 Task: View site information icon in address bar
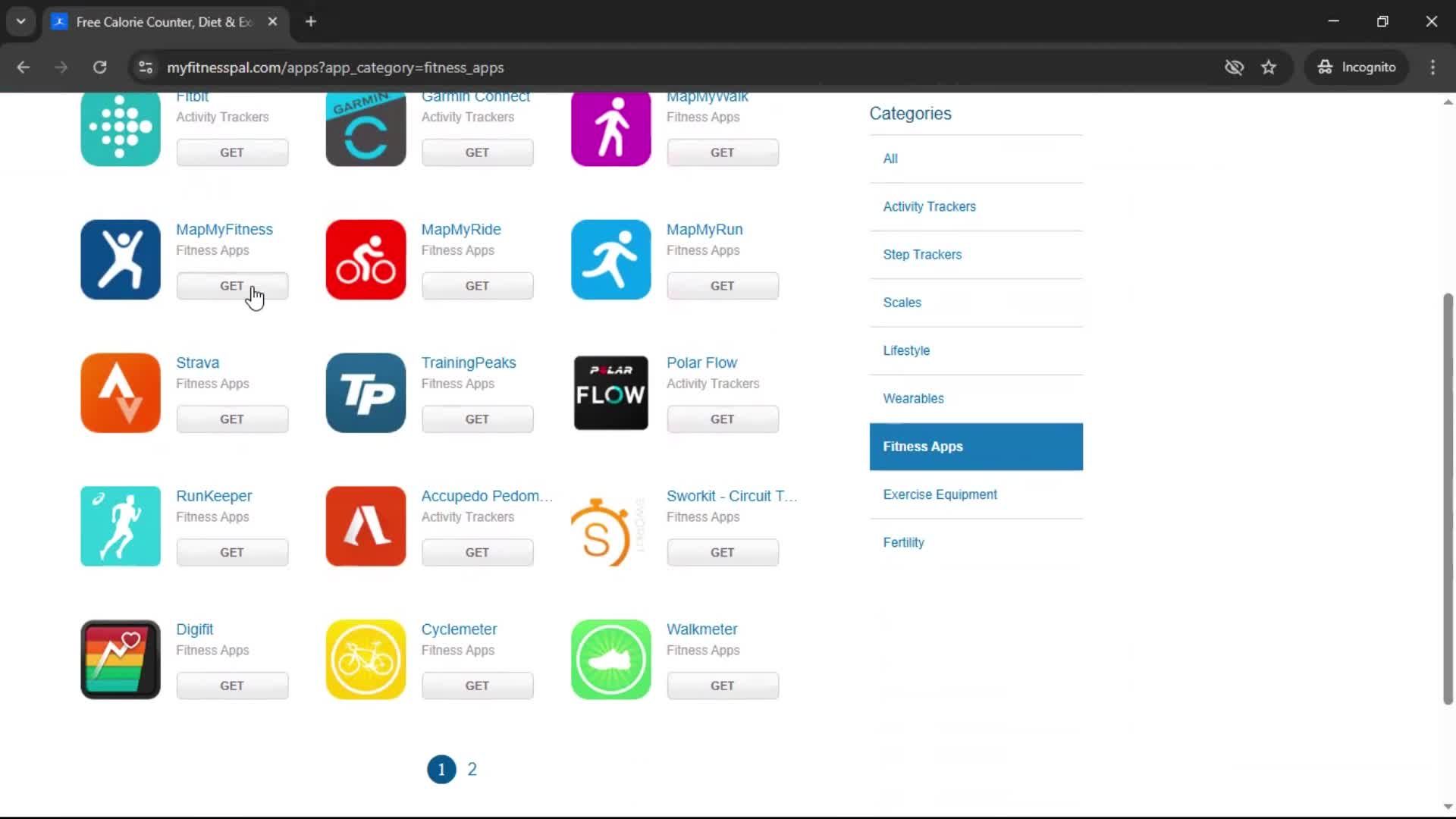tap(145, 67)
